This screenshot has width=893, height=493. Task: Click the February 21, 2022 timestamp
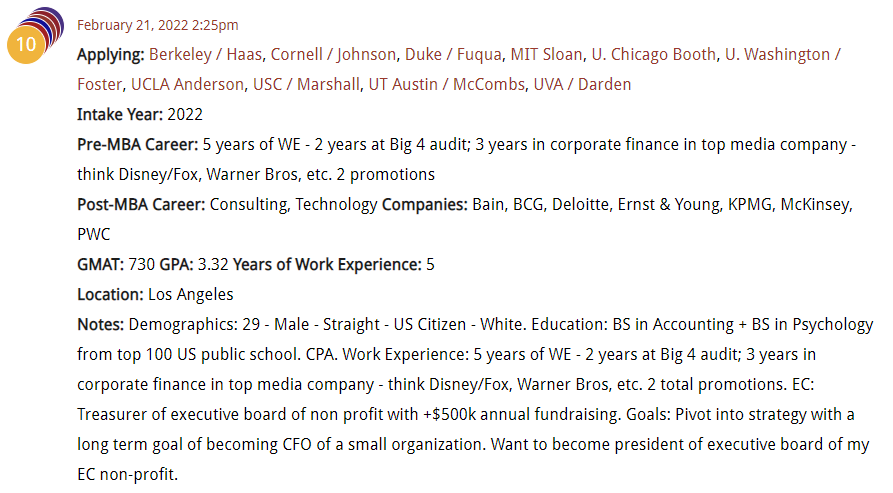pyautogui.click(x=158, y=25)
